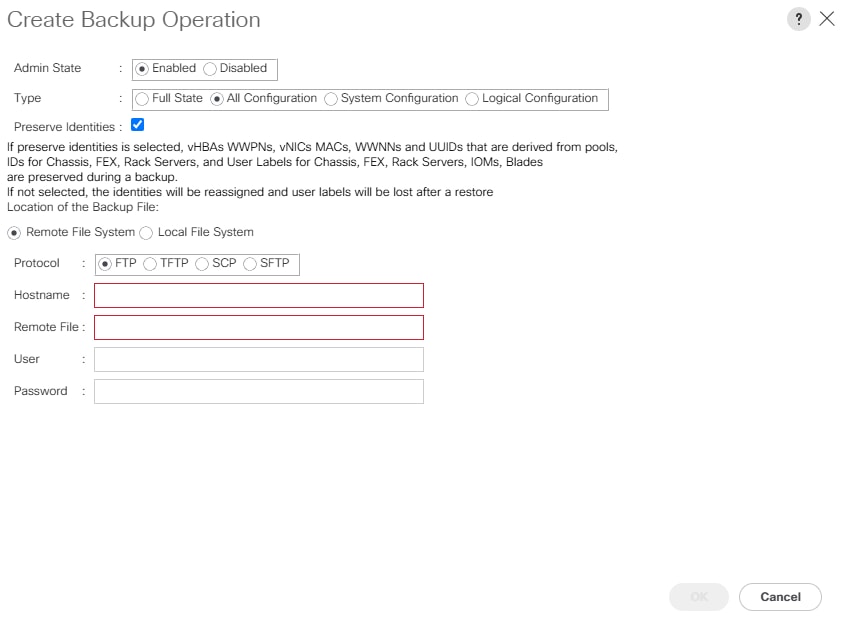Choose System Configuration backup type
The image size is (843, 626).
coord(331,99)
